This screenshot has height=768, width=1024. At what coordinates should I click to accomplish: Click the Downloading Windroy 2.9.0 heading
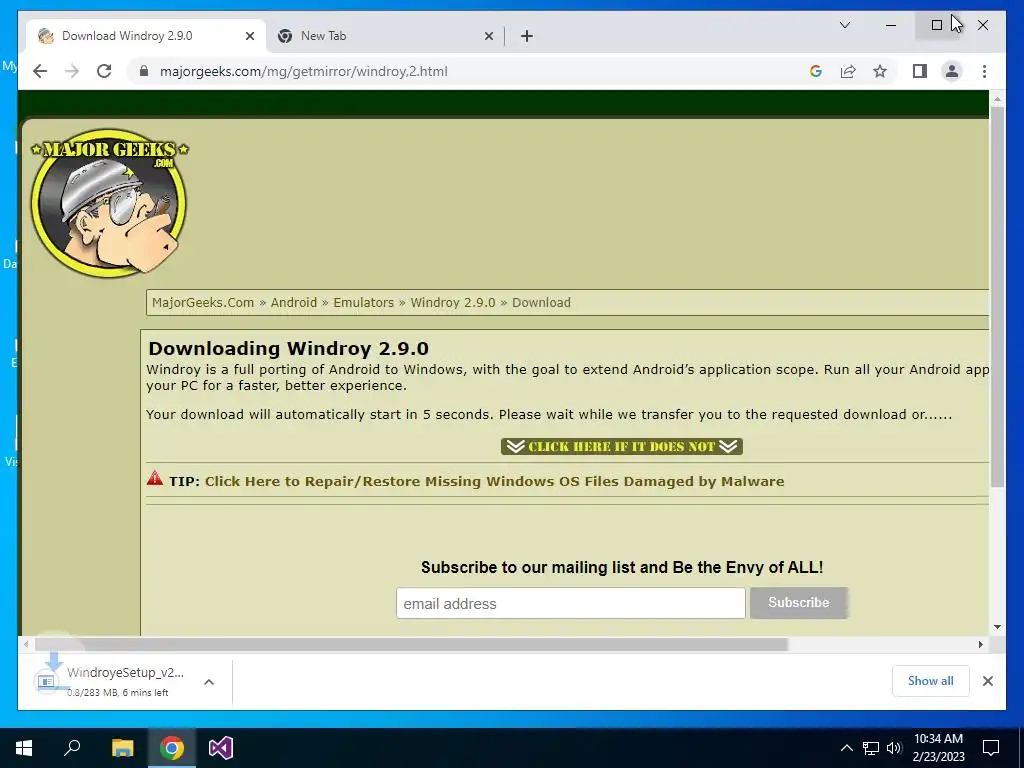288,348
